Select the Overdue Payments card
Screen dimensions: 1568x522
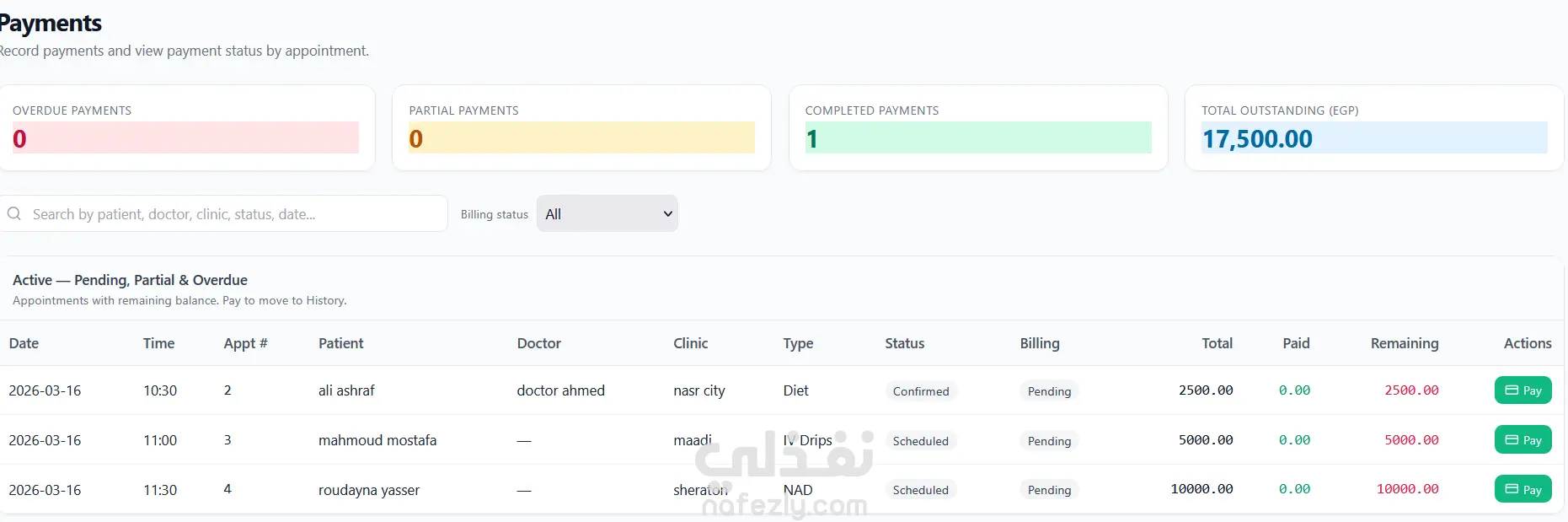pyautogui.click(x=185, y=128)
